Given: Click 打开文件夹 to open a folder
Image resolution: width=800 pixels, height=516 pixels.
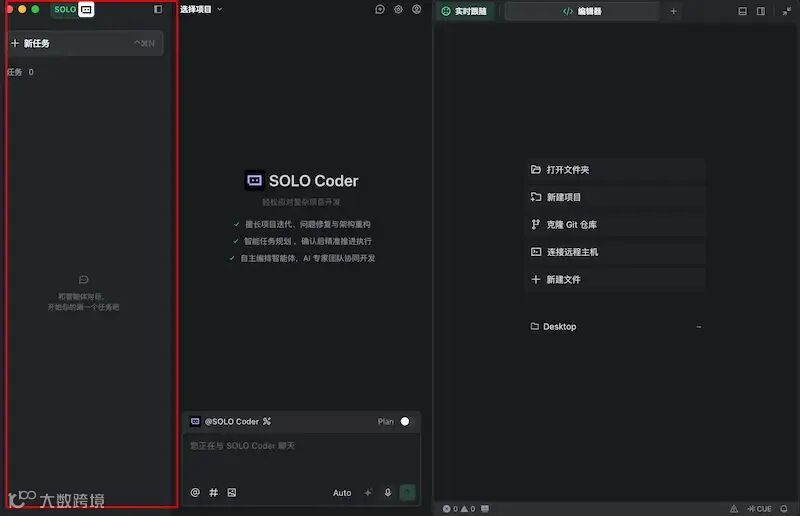Looking at the screenshot, I should click(615, 169).
